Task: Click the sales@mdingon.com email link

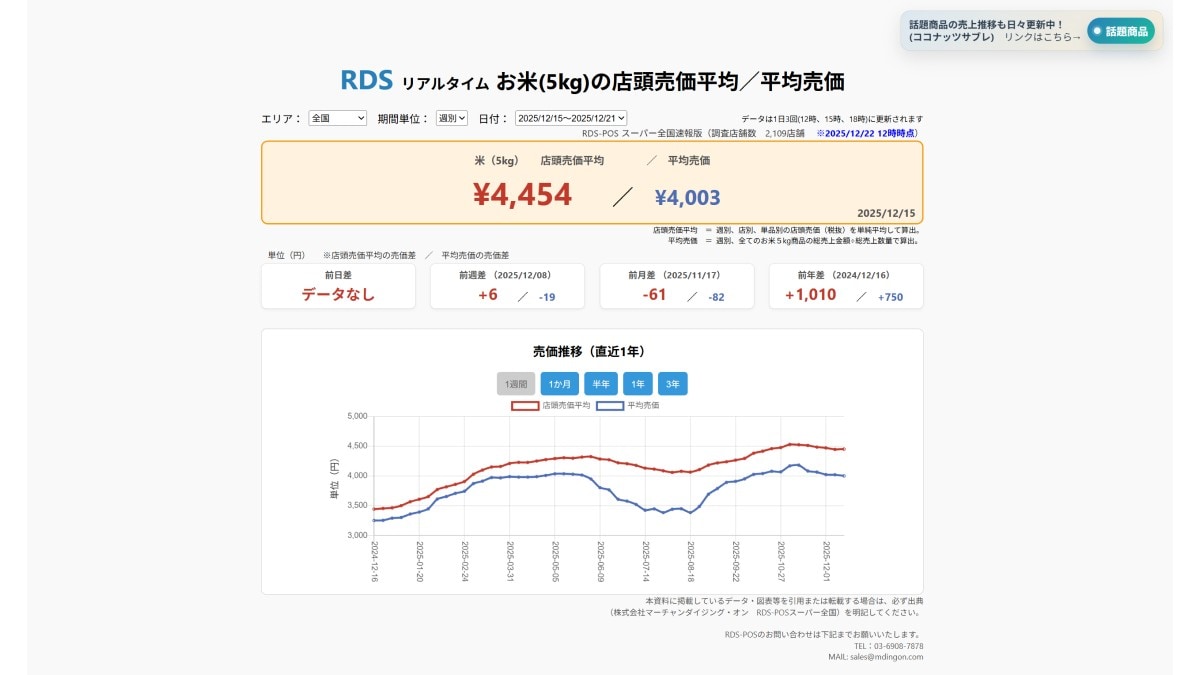Action: tap(889, 657)
